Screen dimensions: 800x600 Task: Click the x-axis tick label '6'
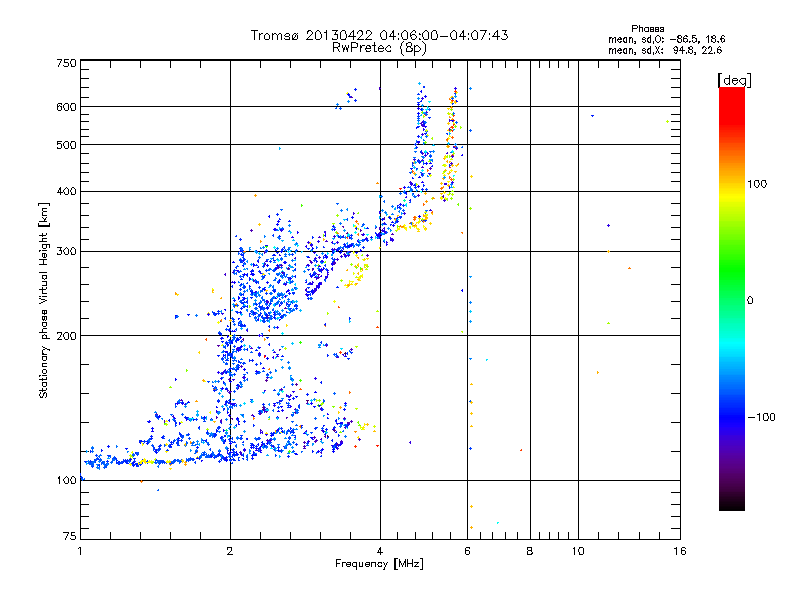[x=467, y=551]
